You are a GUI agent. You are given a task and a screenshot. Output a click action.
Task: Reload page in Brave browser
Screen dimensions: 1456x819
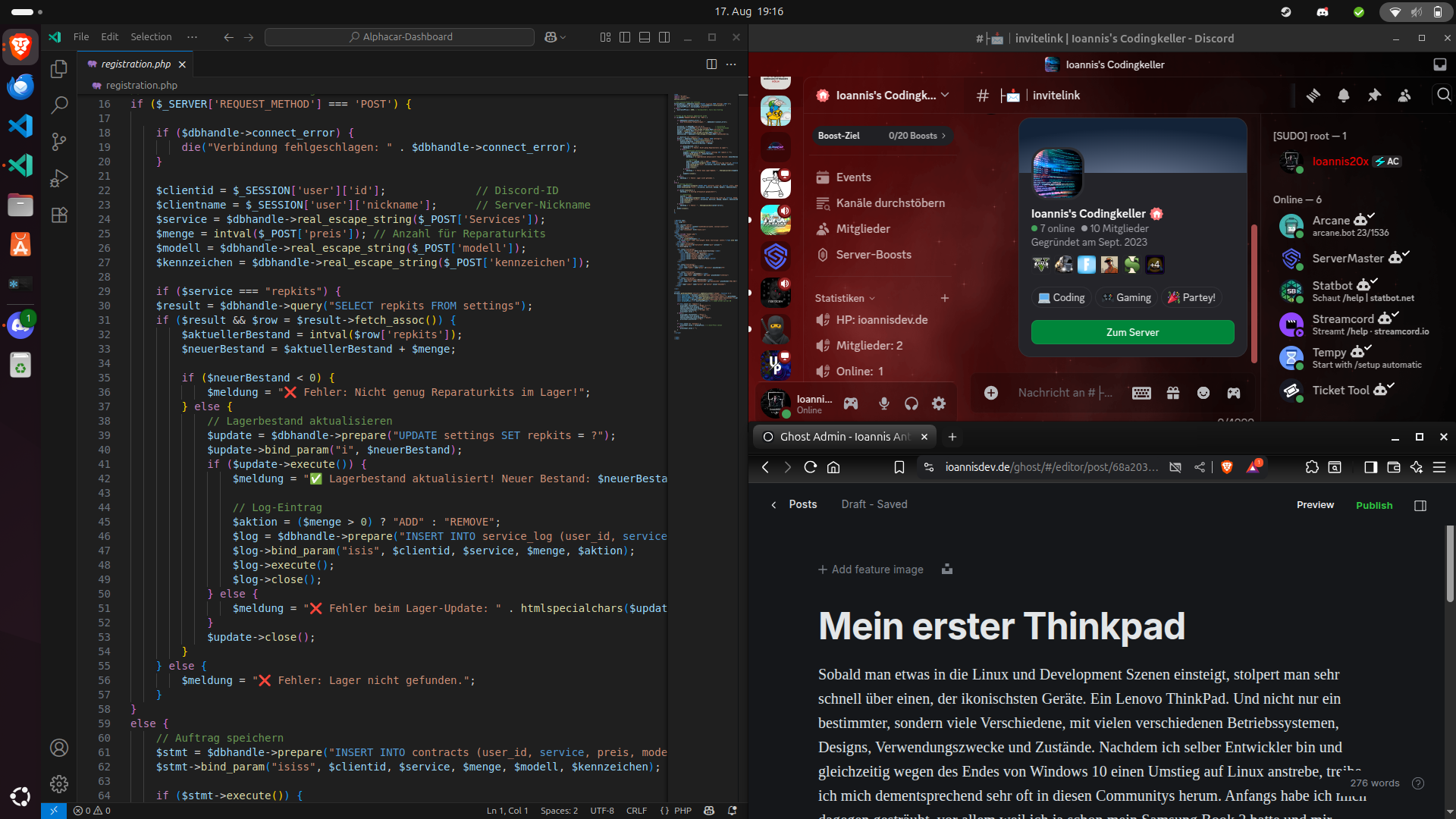click(810, 467)
